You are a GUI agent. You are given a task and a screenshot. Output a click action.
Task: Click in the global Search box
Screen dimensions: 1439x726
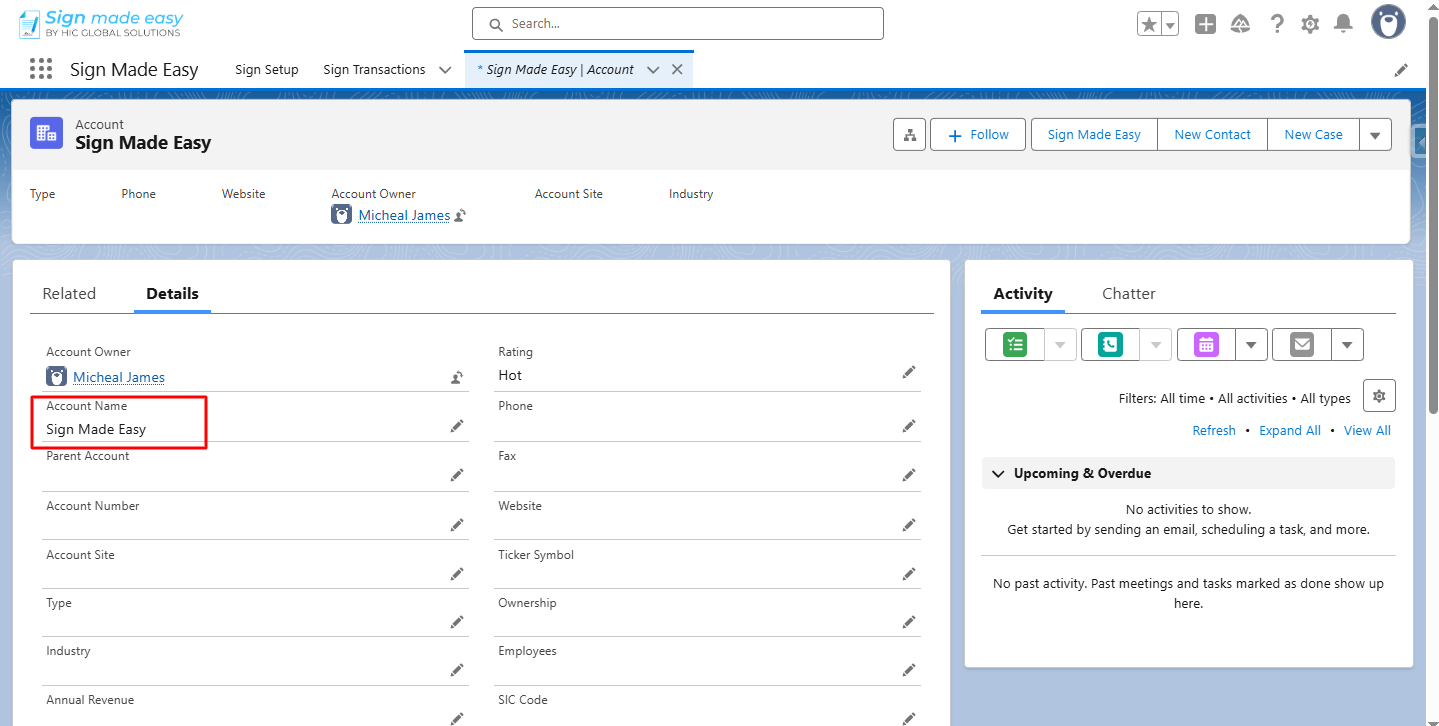(677, 24)
